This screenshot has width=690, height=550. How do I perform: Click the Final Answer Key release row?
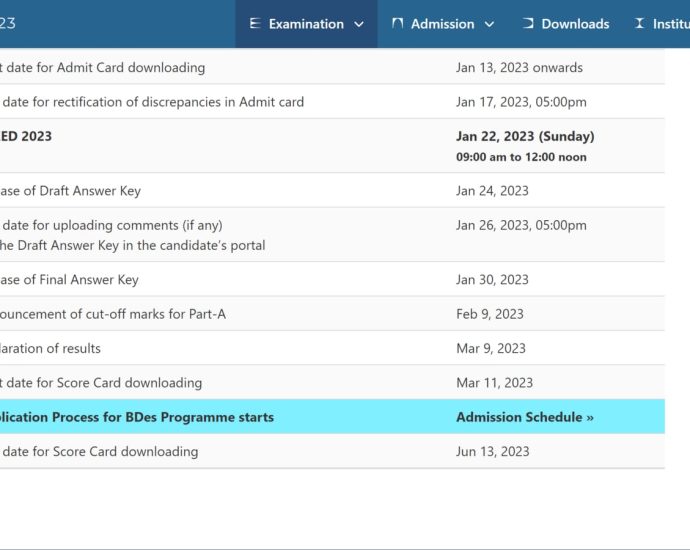point(69,280)
